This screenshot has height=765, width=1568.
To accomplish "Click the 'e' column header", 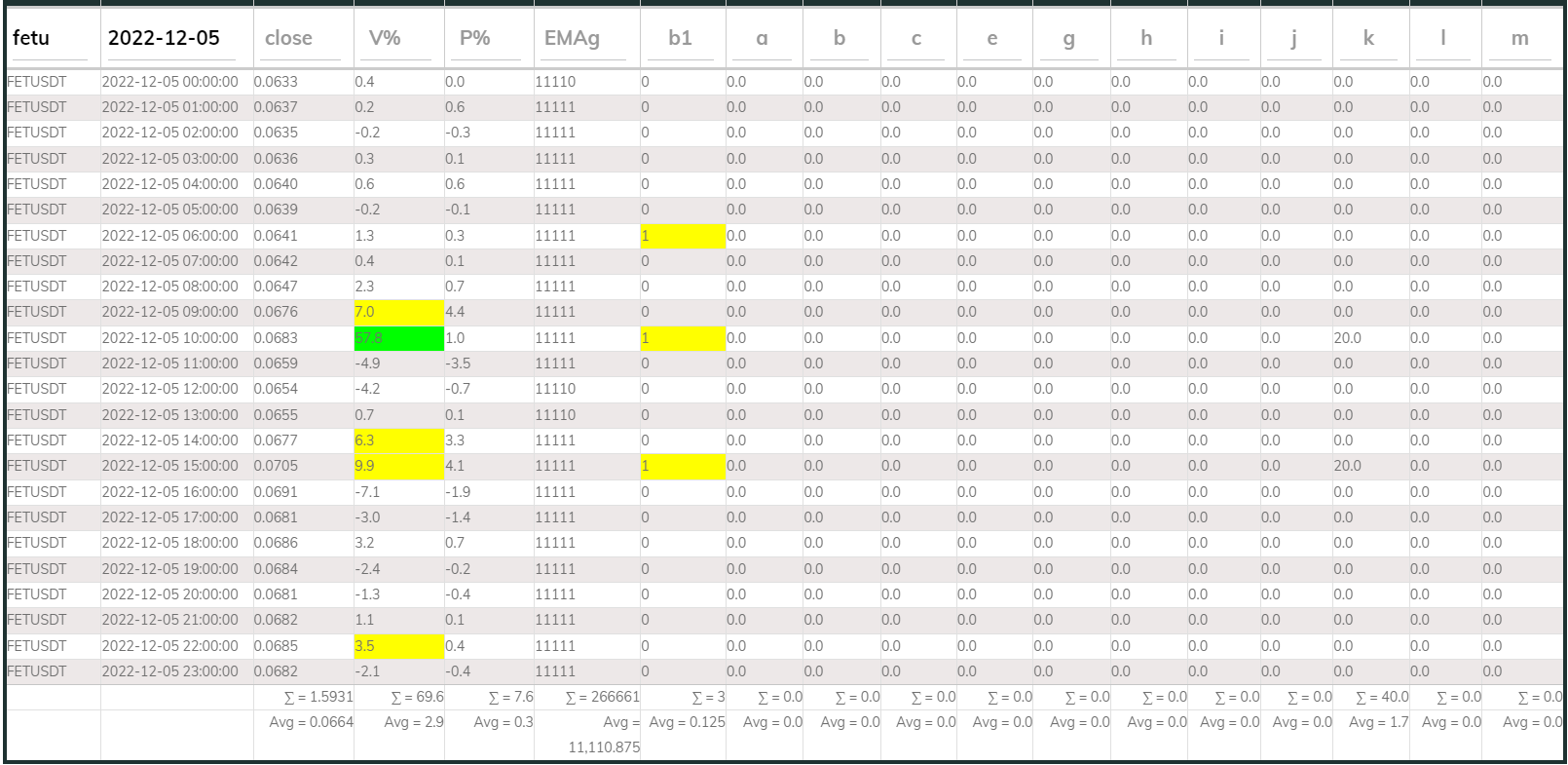I will coord(991,38).
